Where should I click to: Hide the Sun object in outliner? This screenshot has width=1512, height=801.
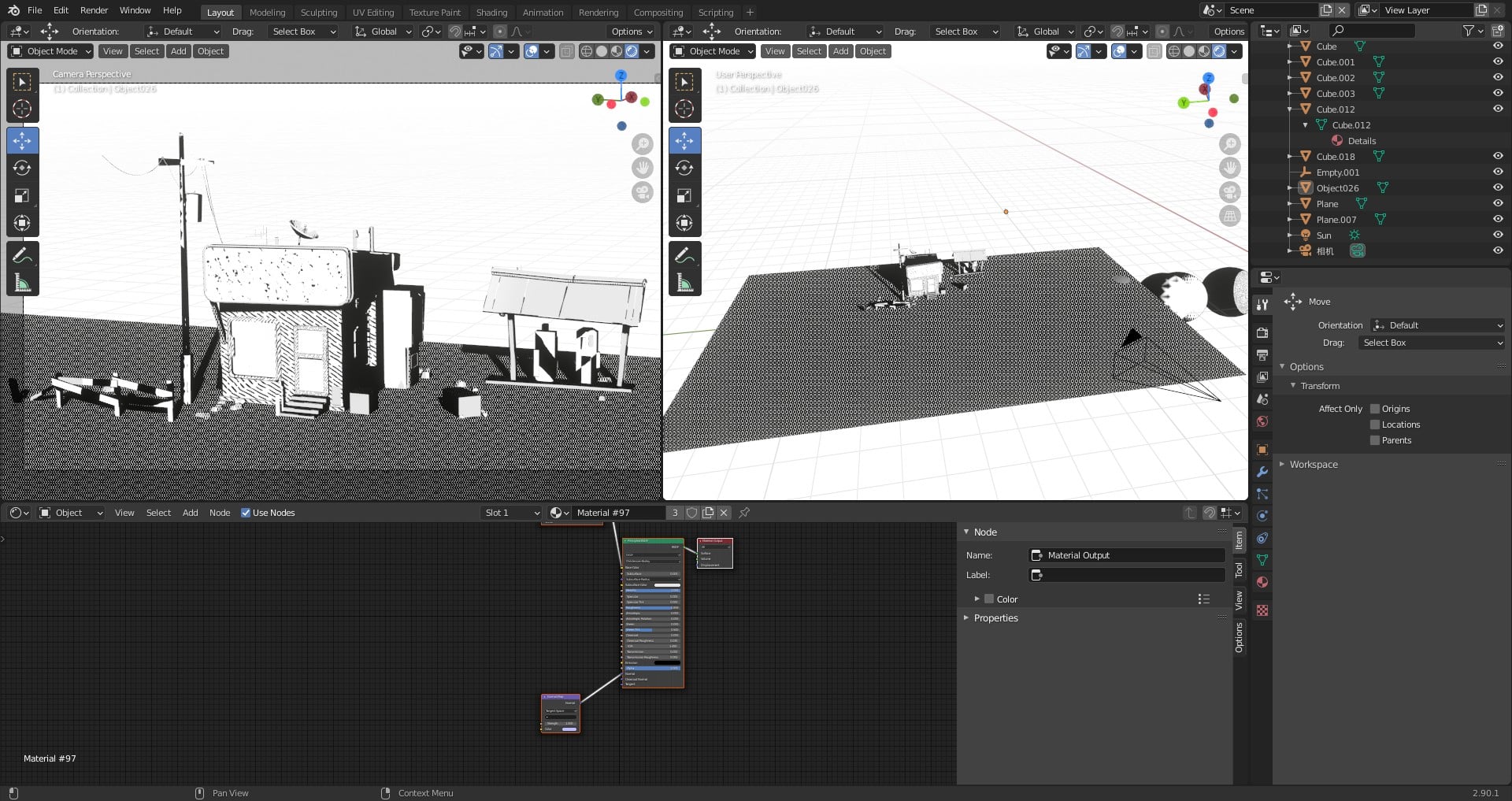[x=1498, y=235]
